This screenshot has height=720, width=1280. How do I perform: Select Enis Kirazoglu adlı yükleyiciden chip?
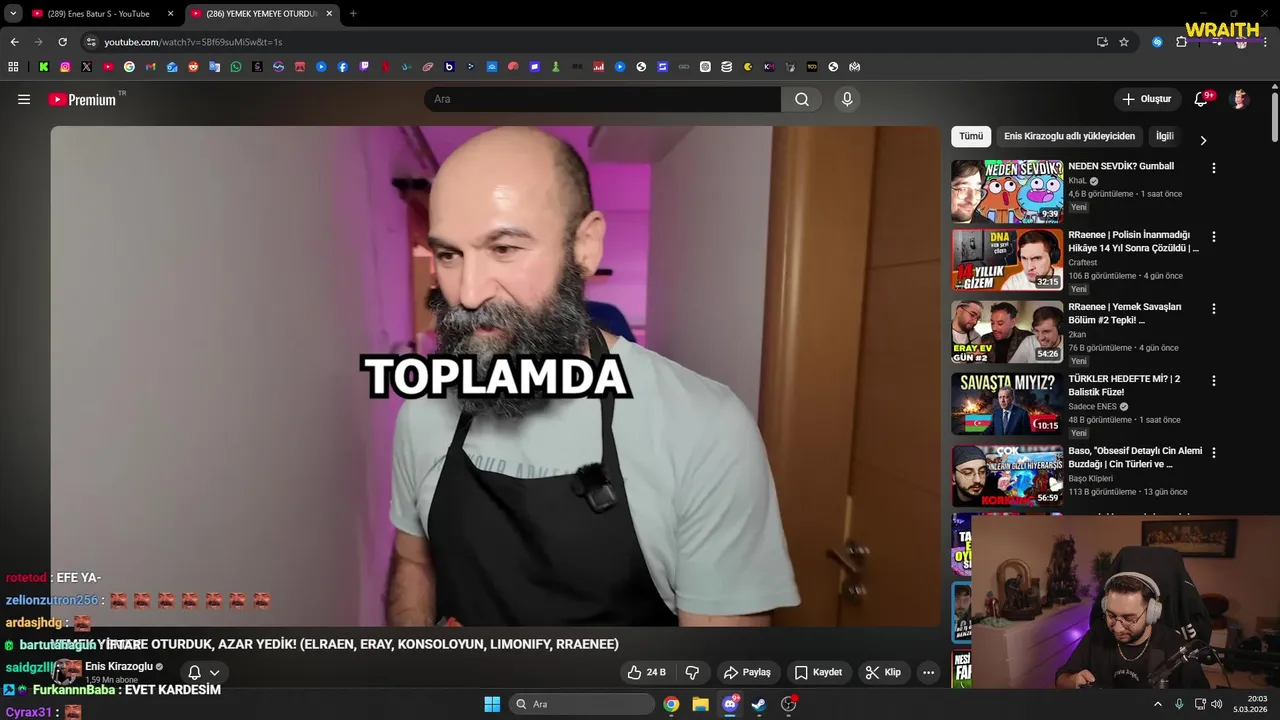click(x=1069, y=136)
